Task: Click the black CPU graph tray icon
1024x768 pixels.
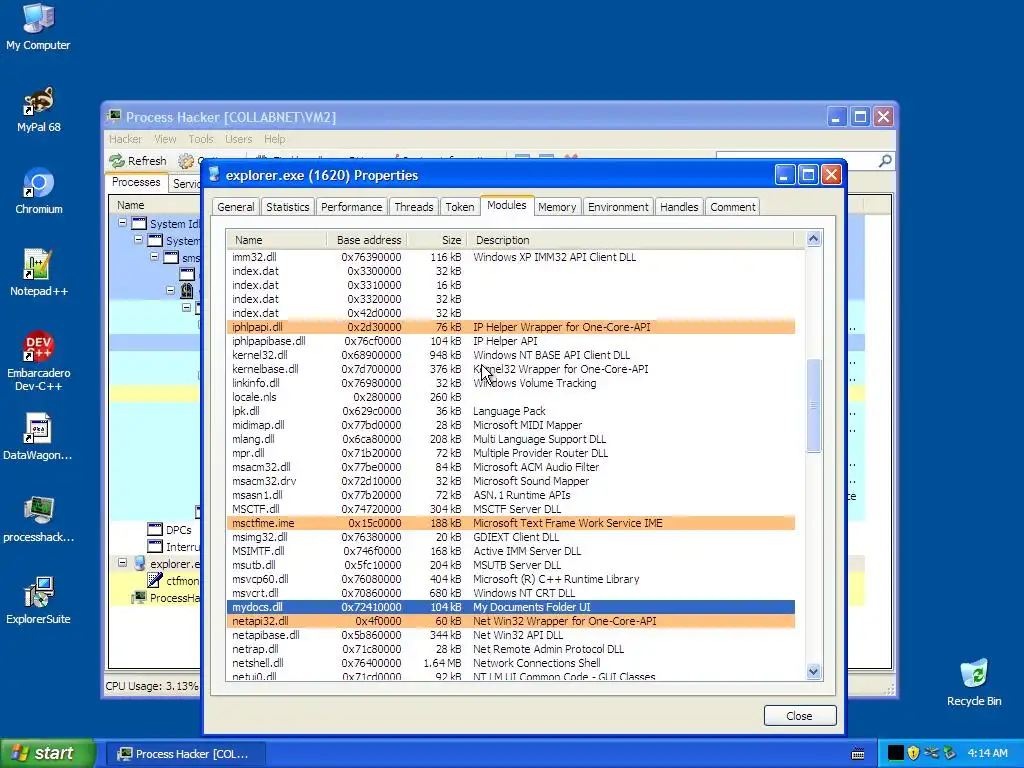Action: point(896,753)
